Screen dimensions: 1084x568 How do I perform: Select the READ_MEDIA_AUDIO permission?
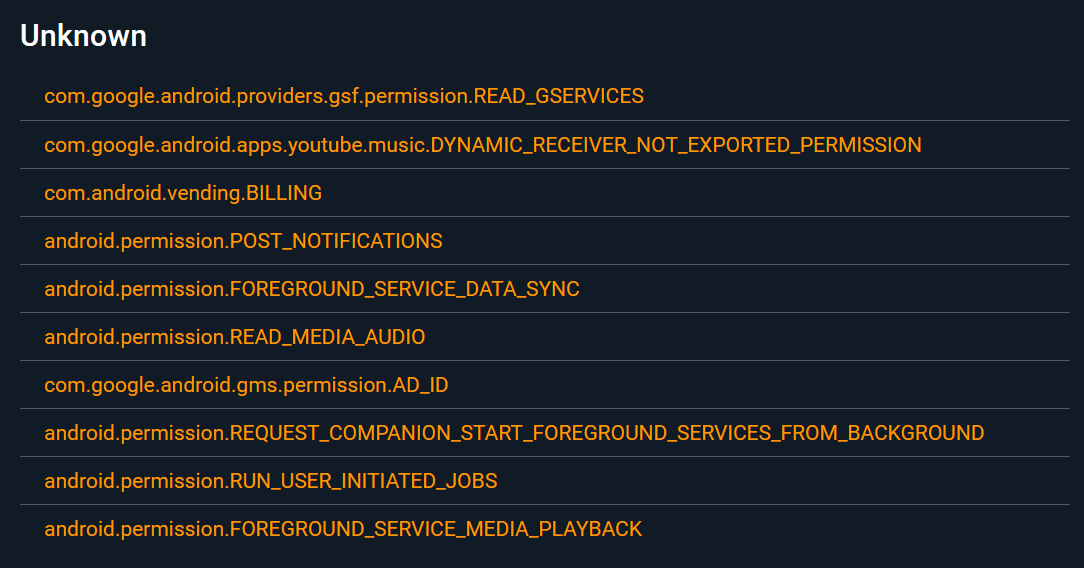click(235, 337)
